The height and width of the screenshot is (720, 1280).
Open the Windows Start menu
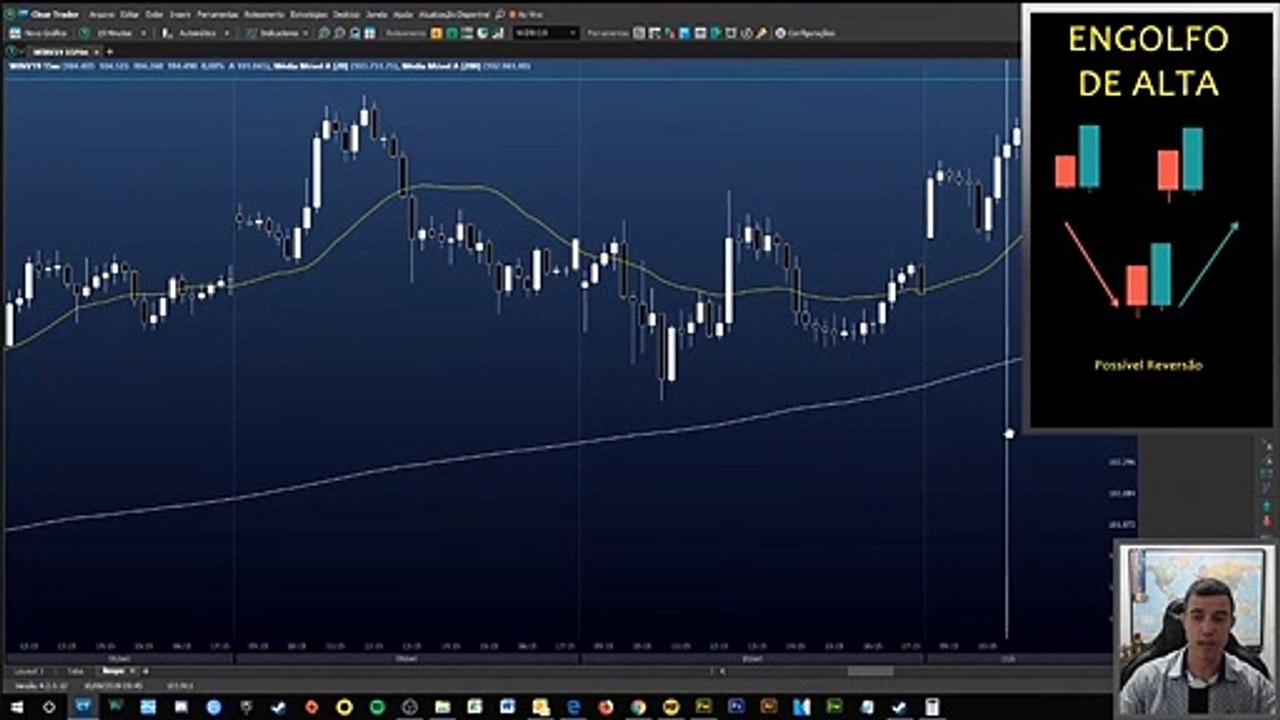coord(16,706)
